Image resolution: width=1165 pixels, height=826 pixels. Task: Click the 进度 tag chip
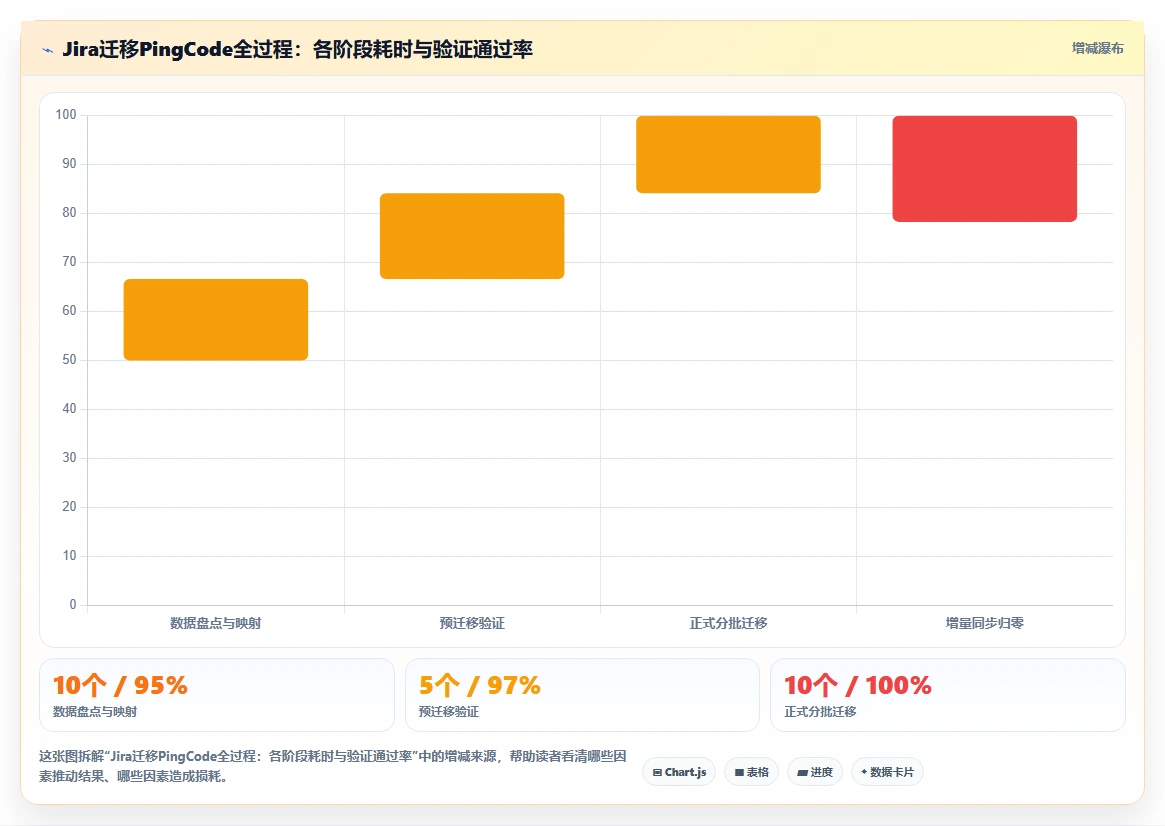[x=814, y=772]
